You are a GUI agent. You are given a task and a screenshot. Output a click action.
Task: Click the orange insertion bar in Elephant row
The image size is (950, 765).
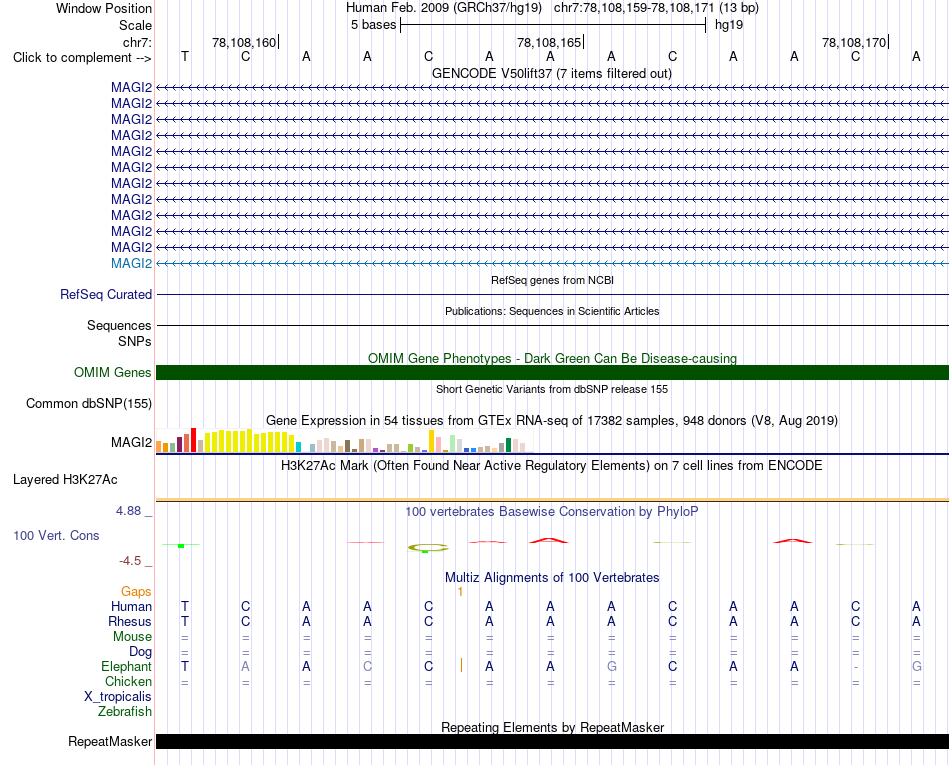pyautogui.click(x=462, y=665)
